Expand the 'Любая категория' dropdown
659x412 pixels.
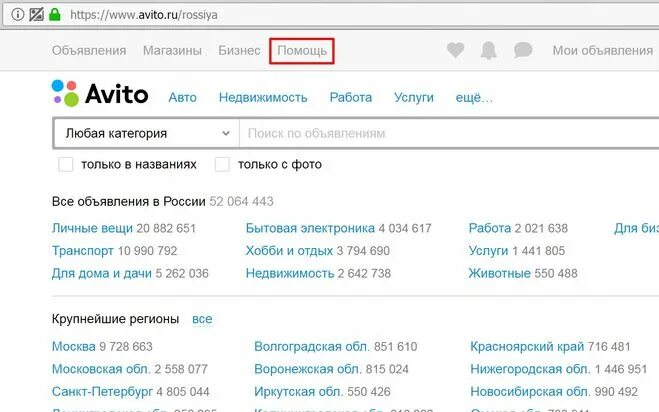tap(146, 133)
